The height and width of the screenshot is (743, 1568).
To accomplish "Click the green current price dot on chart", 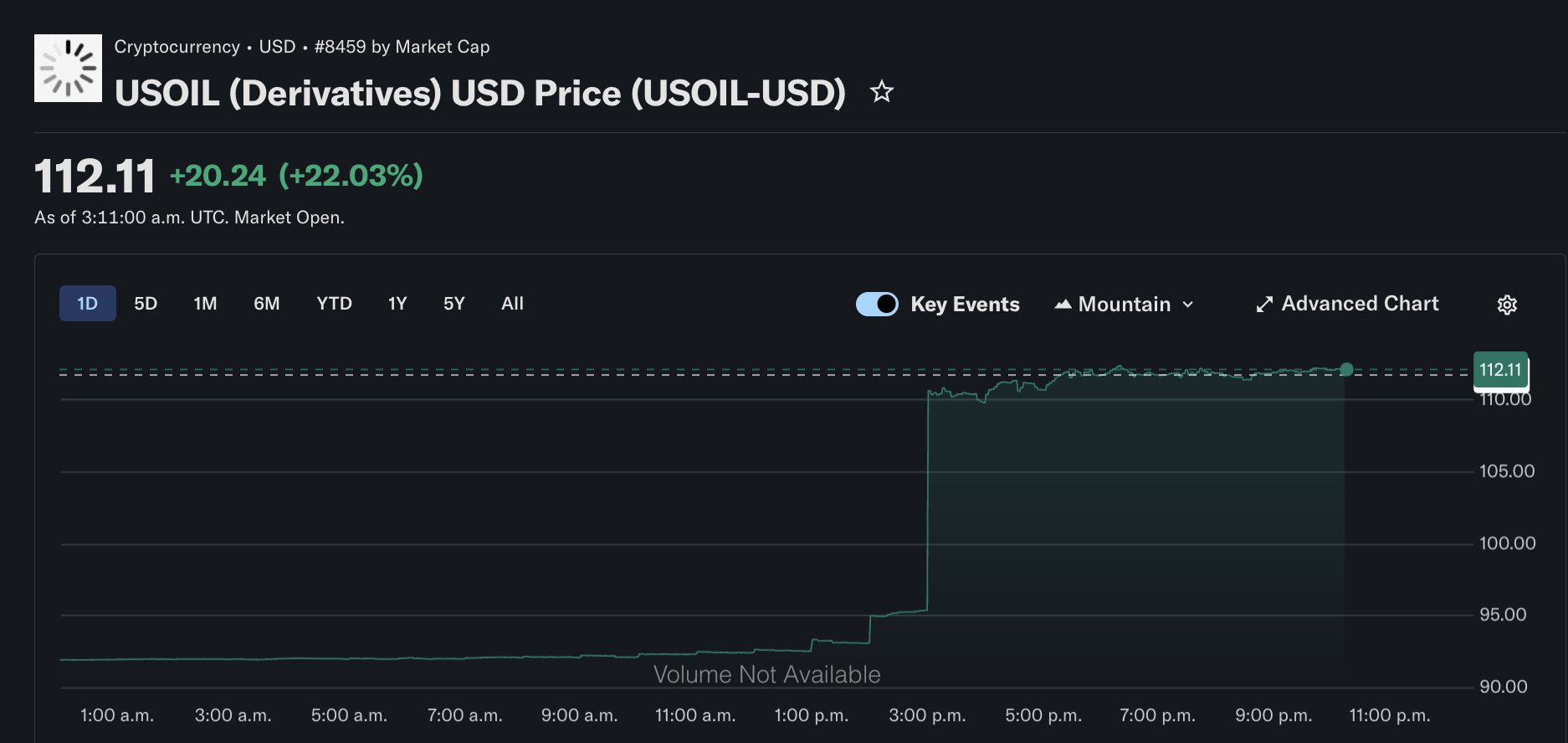I will tap(1346, 369).
